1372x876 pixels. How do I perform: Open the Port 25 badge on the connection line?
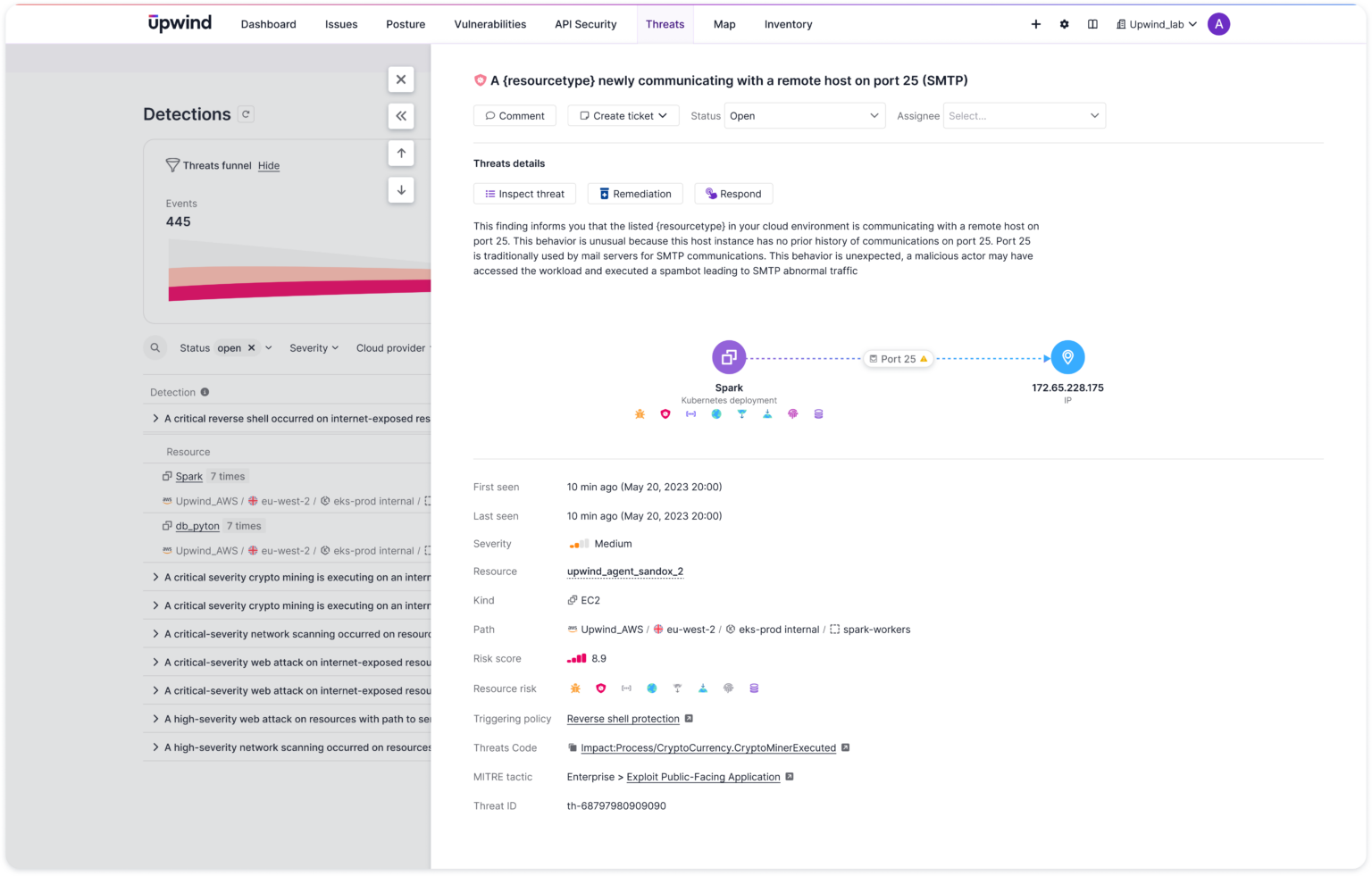click(897, 358)
